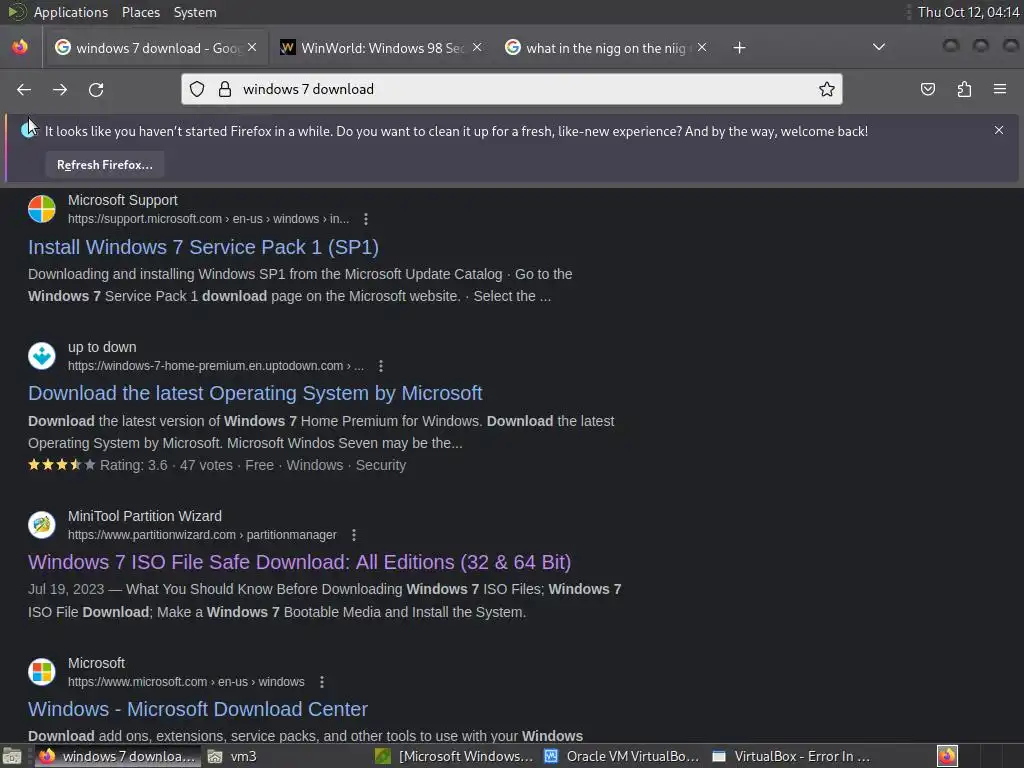
Task: Open a new tab with plus button
Action: coord(739,48)
